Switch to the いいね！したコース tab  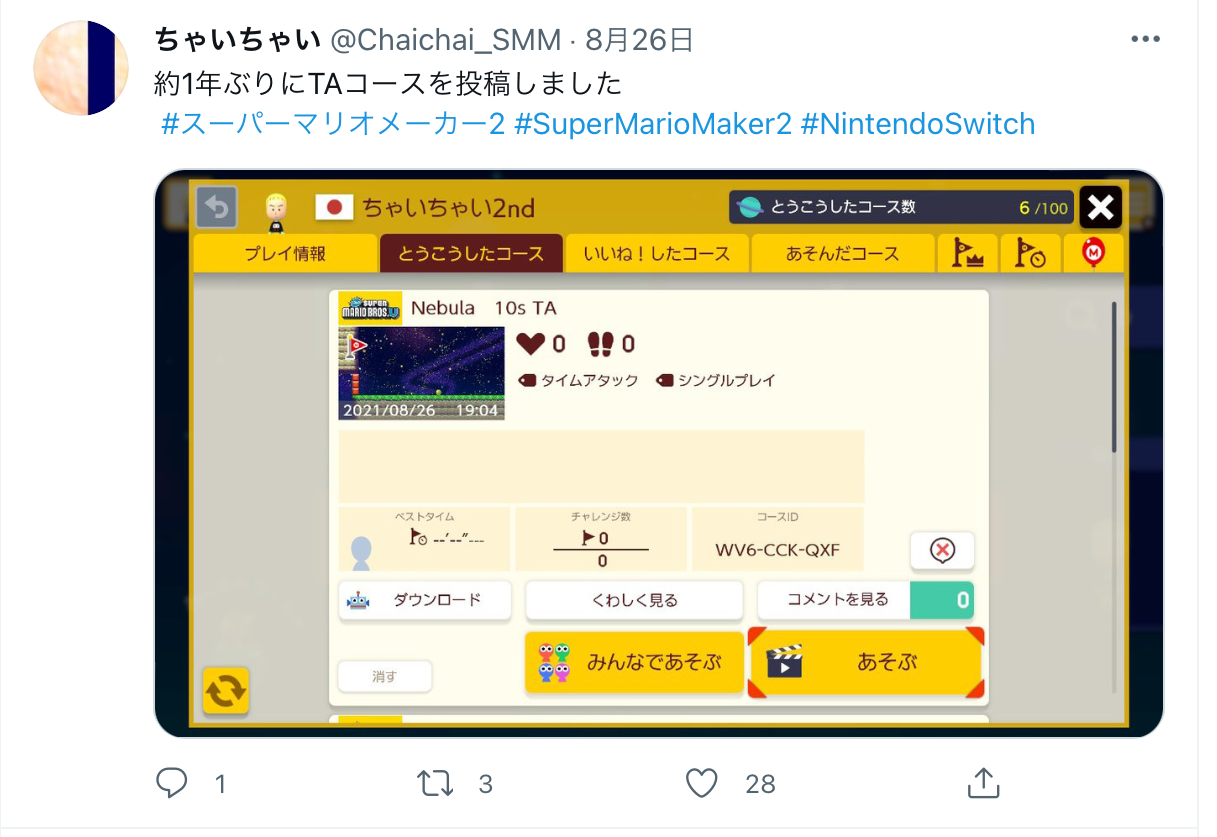click(657, 254)
